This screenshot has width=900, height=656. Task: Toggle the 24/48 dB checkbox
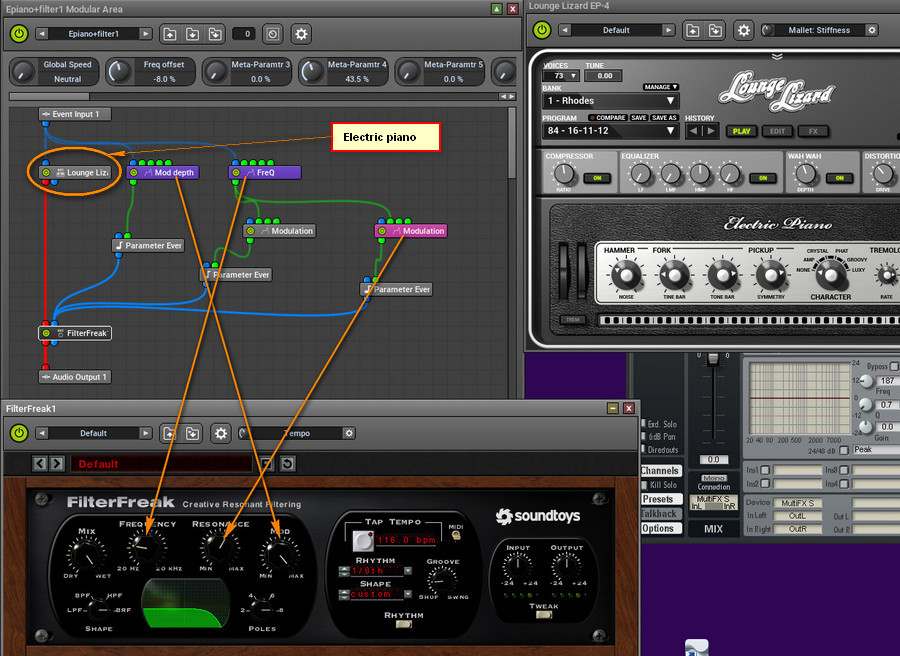click(x=844, y=451)
